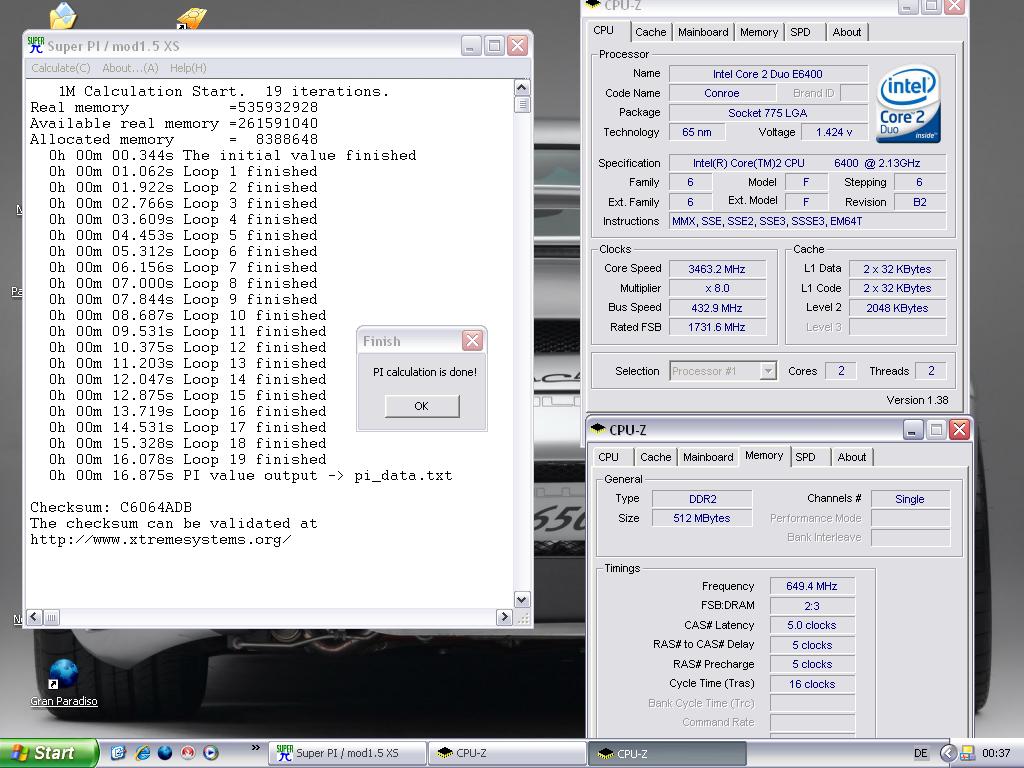1024x768 pixels.
Task: Click OK in the Finish dialog
Action: click(x=422, y=406)
